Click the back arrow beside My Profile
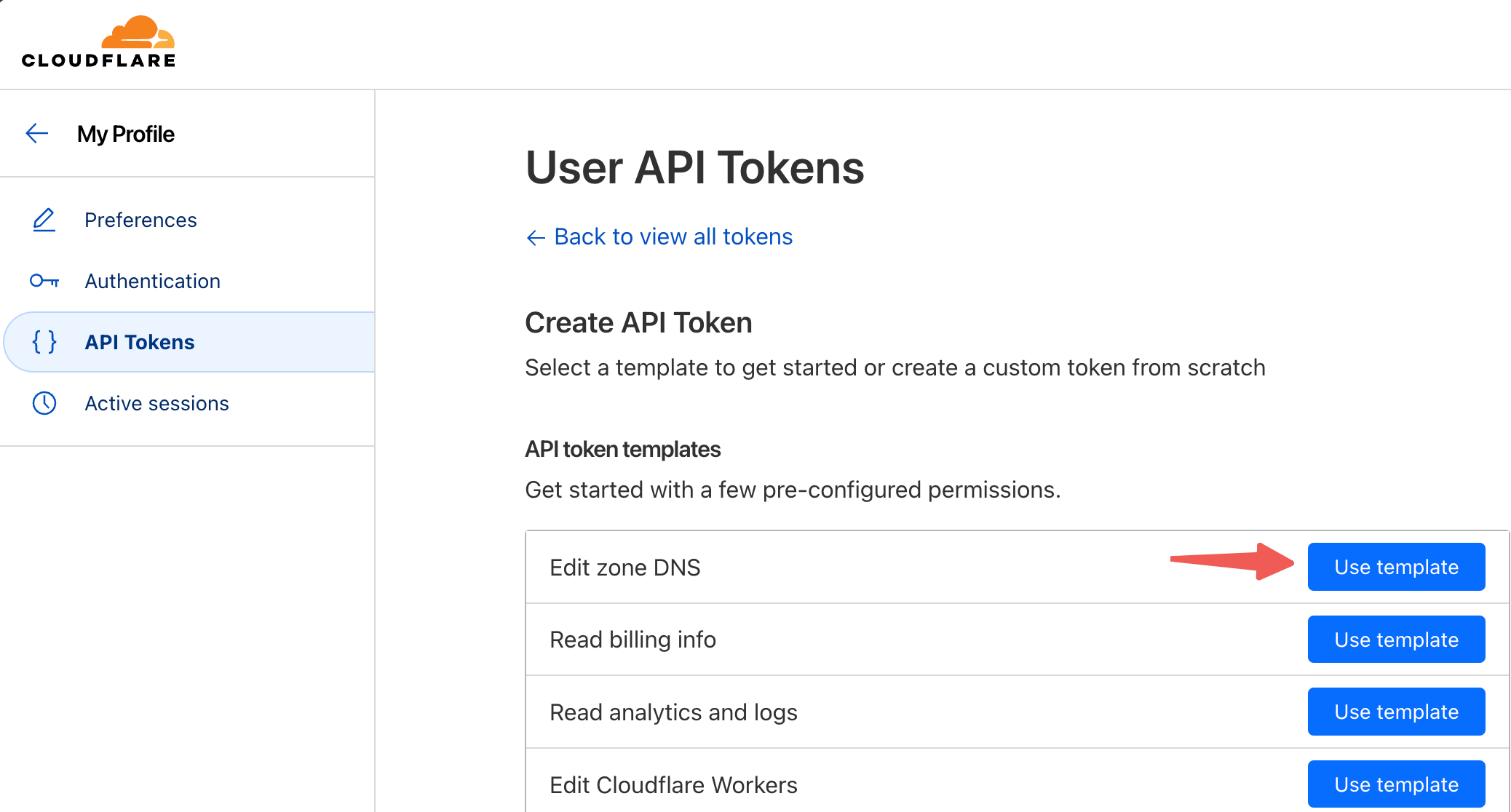Viewport: 1511px width, 812px height. pyautogui.click(x=36, y=134)
